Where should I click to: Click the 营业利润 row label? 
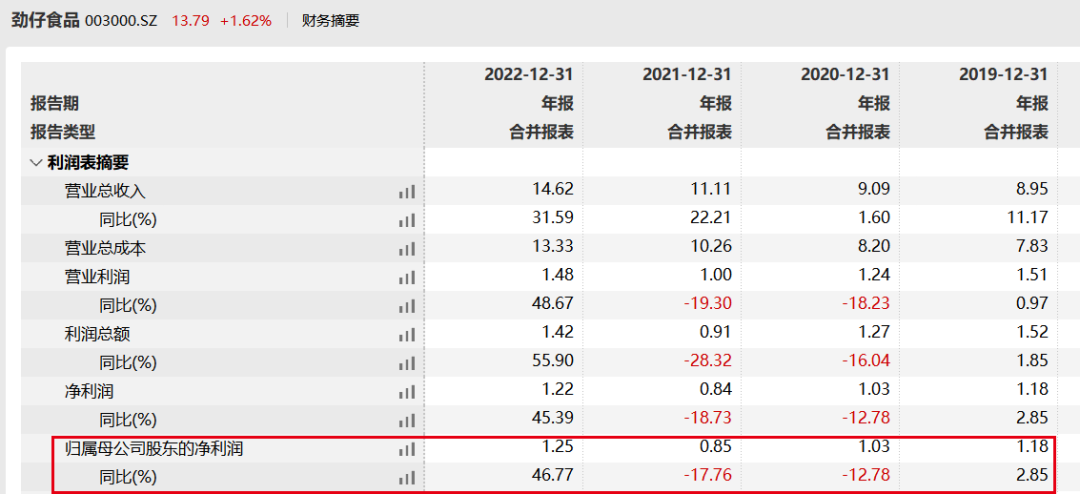click(97, 278)
